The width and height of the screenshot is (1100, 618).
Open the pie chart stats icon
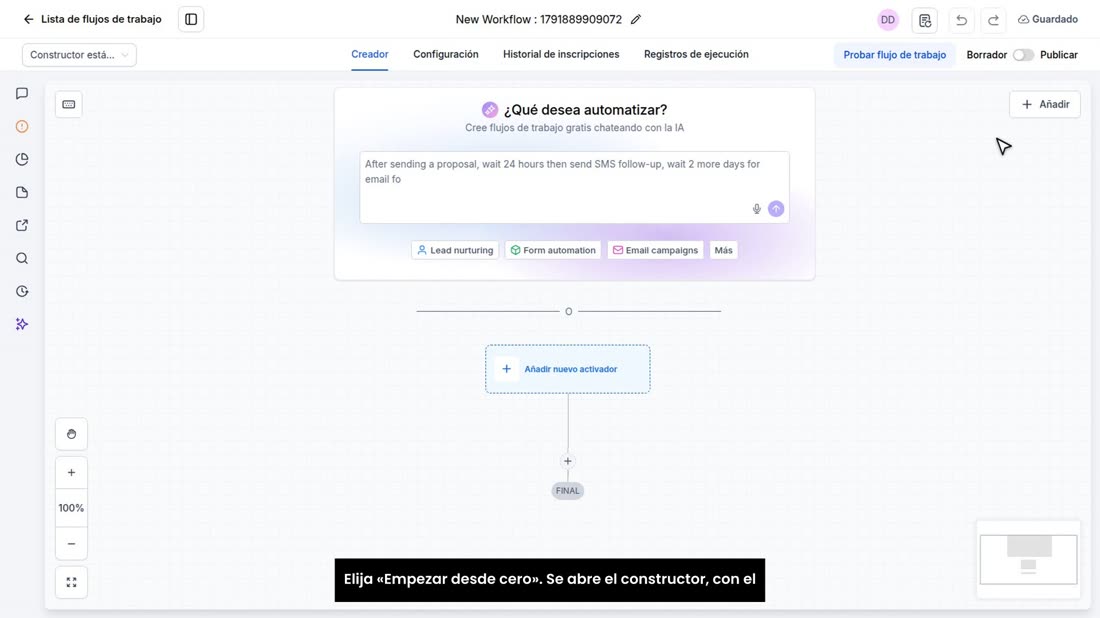[22, 159]
